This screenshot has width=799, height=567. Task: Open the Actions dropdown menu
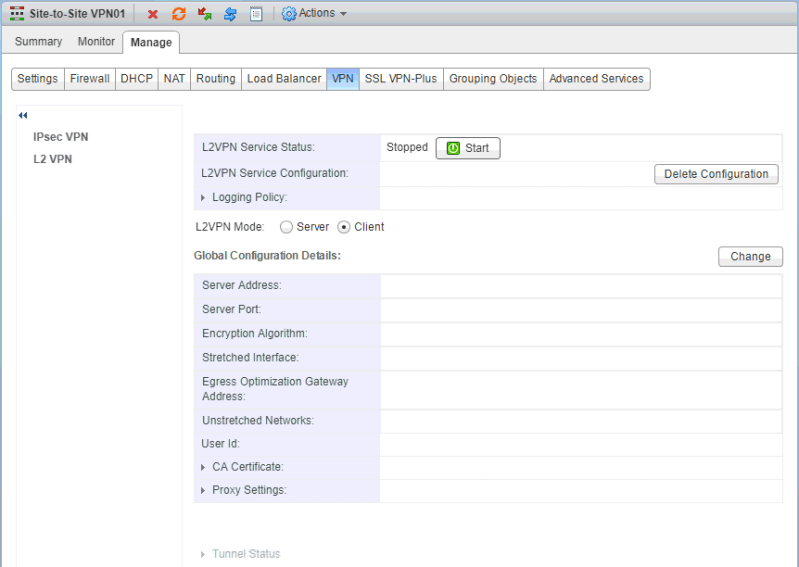point(322,14)
